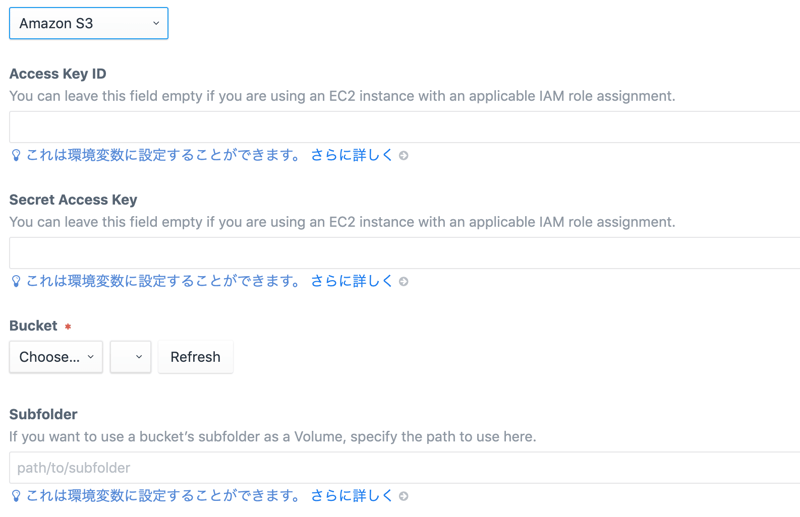Open the empty dropdown beside Choose...
Viewport: 800px width, 517px height.
click(x=130, y=357)
